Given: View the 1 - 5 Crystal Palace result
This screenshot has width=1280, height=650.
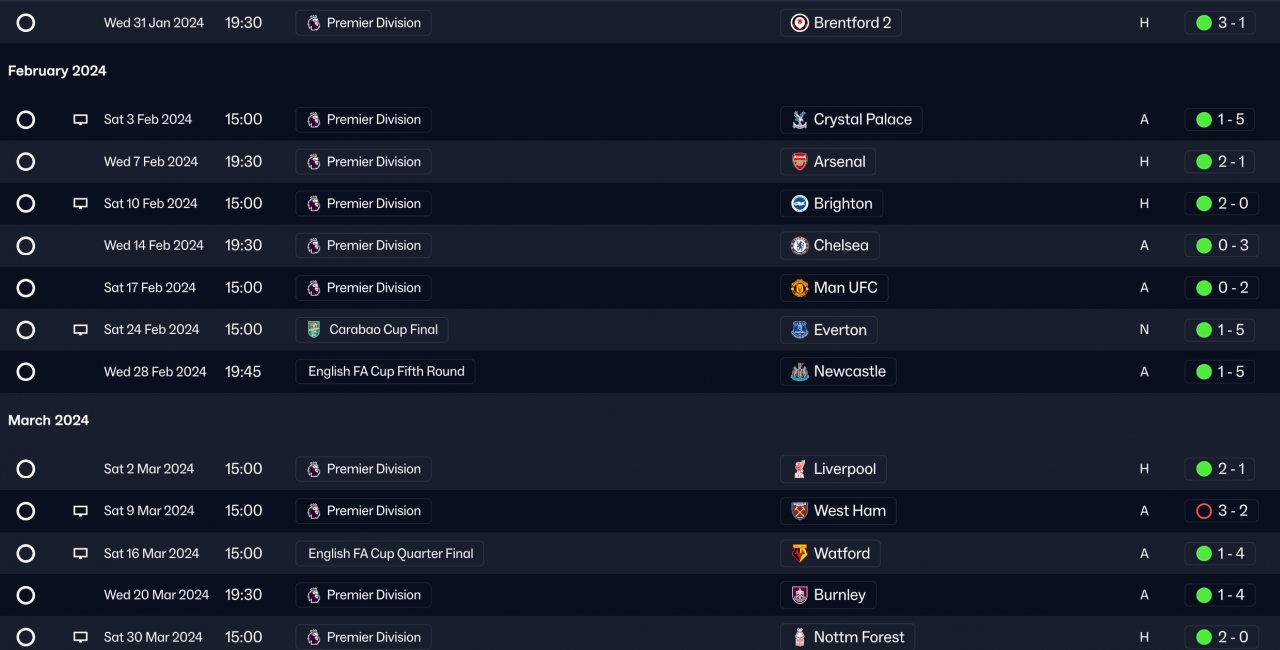Looking at the screenshot, I should point(1220,120).
